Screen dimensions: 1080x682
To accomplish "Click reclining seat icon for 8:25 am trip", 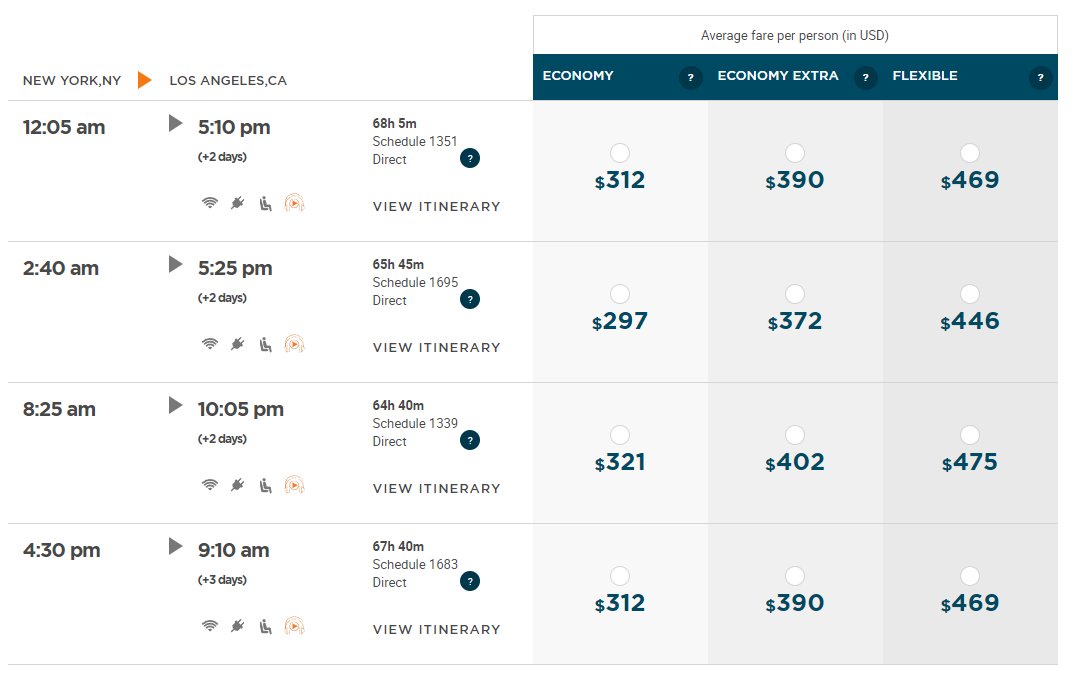I will pyautogui.click(x=265, y=485).
